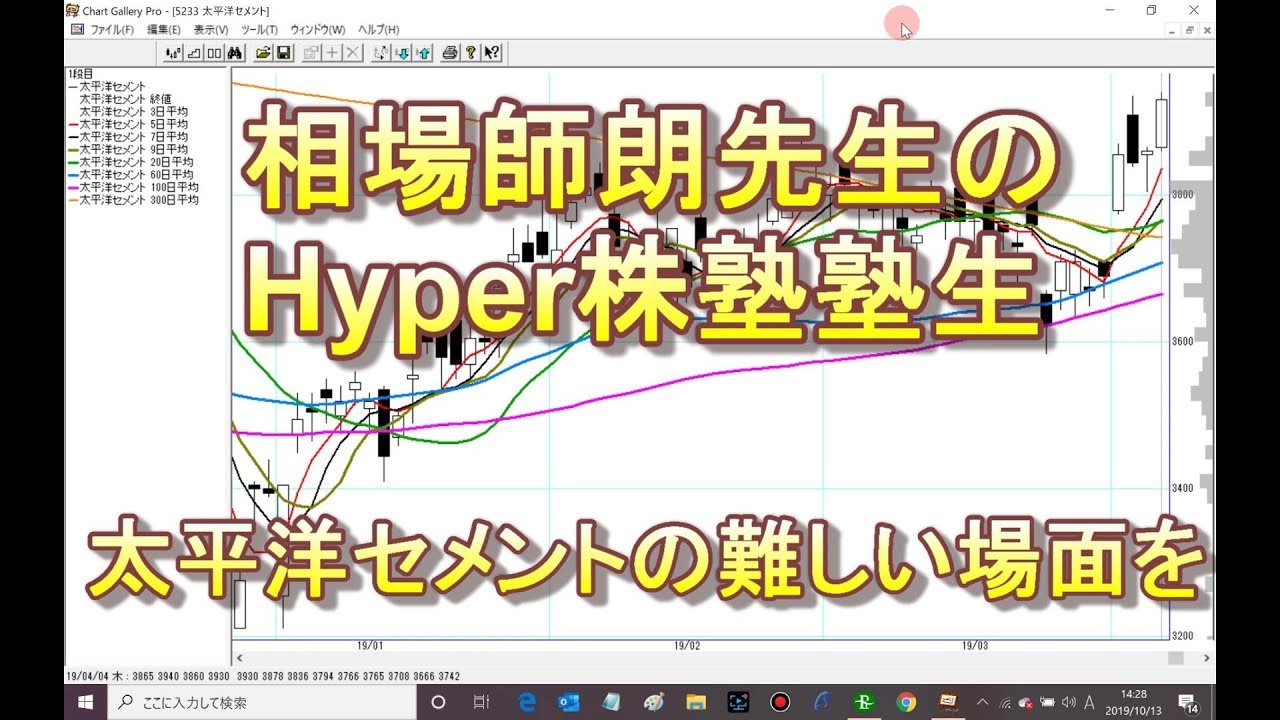Viewport: 1280px width, 720px height.
Task: Click the candlestick chart toolbar icon
Action: point(174,53)
